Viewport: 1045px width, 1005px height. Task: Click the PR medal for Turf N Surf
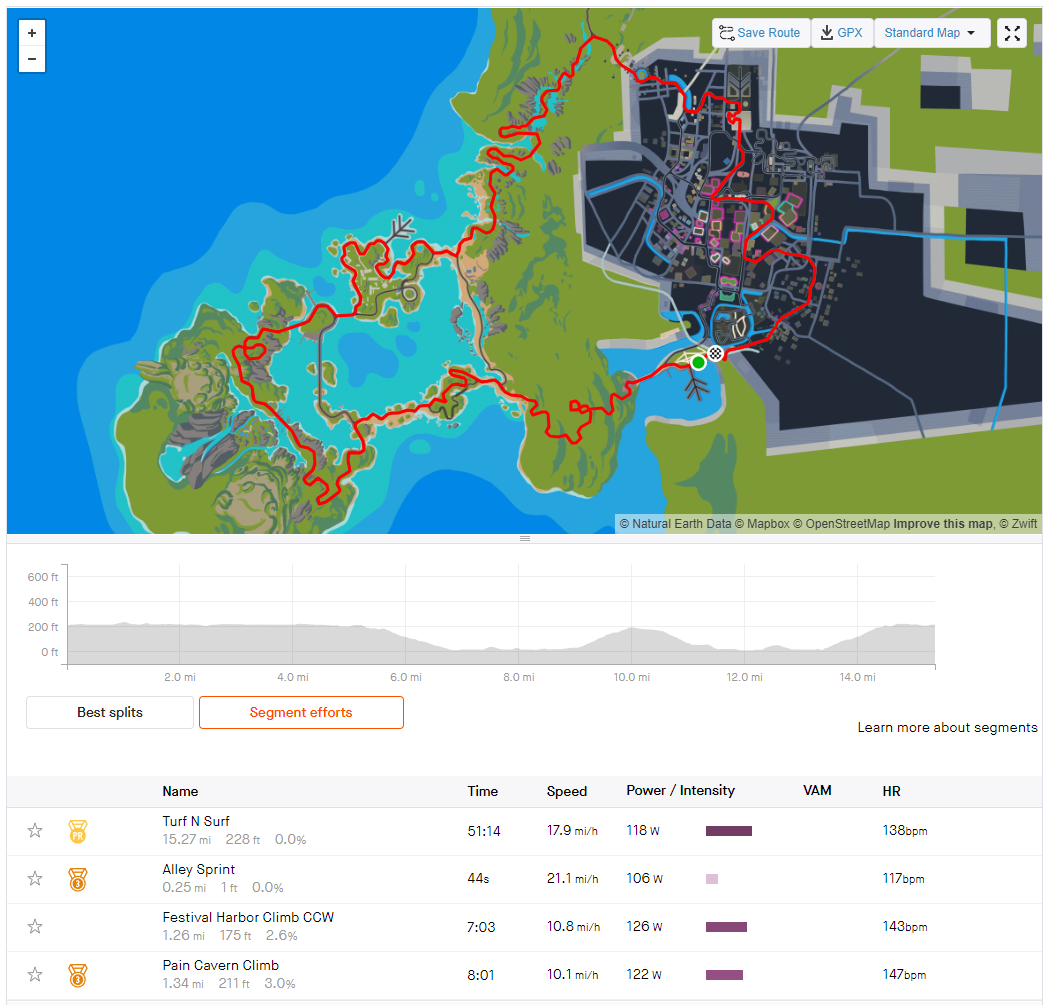[78, 832]
